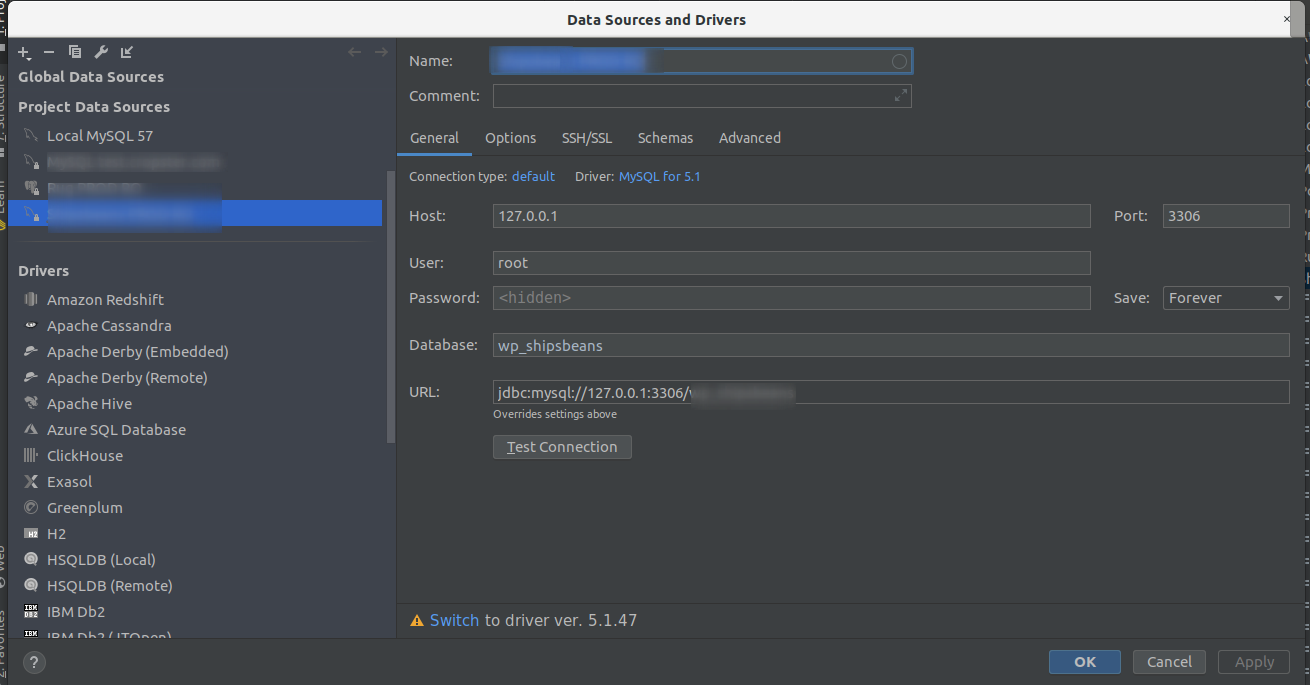This screenshot has height=685, width=1310.
Task: Click the OK button
Action: pos(1085,662)
